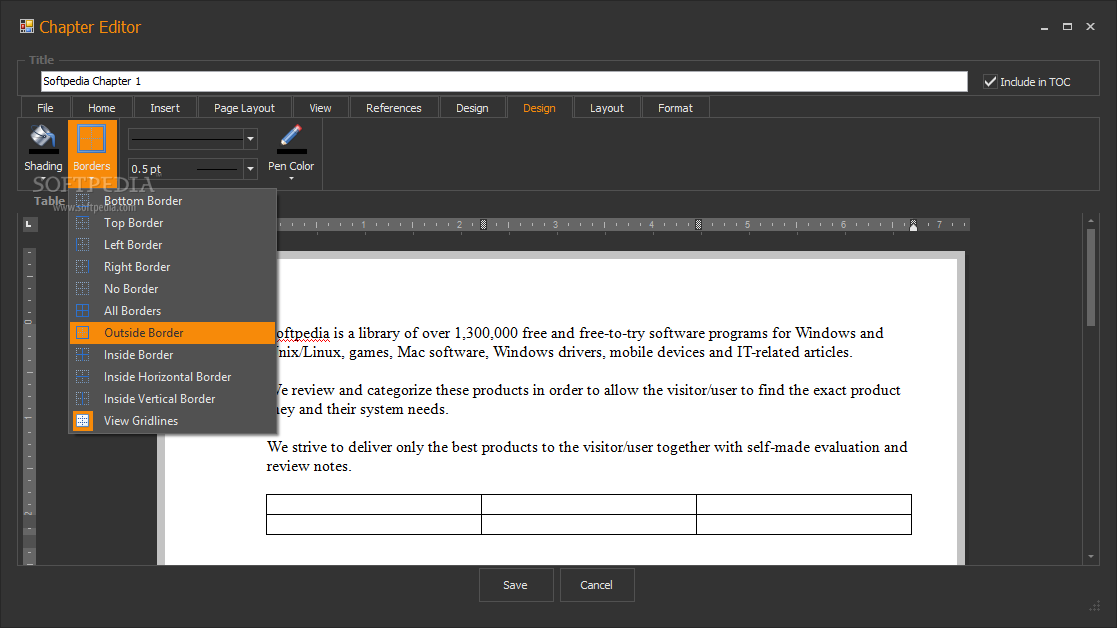
Task: Click the Left Border icon in menu
Action: pyautogui.click(x=83, y=245)
